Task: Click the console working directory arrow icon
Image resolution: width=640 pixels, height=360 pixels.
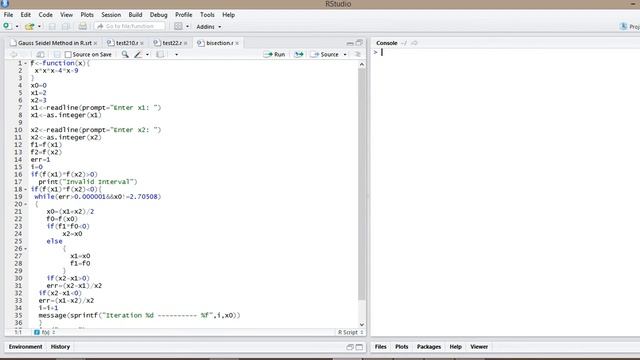Action: (x=414, y=43)
